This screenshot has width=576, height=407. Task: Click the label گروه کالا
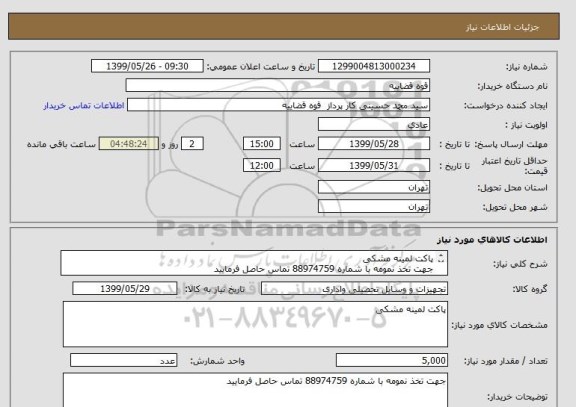pyautogui.click(x=530, y=289)
